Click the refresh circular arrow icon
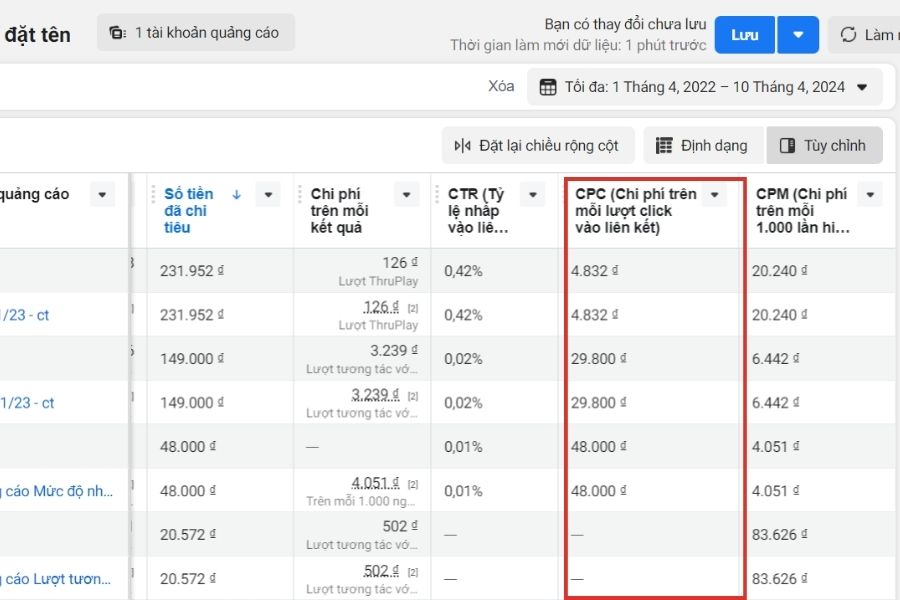The height and width of the screenshot is (600, 900). [848, 35]
